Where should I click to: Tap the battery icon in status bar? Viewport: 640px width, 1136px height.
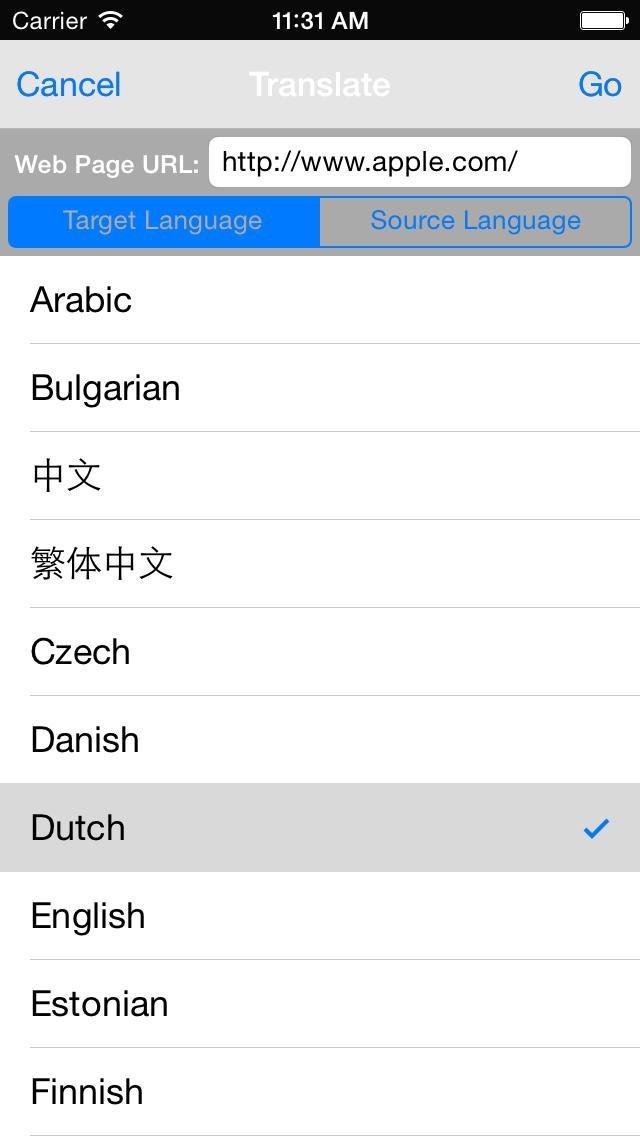(x=603, y=20)
